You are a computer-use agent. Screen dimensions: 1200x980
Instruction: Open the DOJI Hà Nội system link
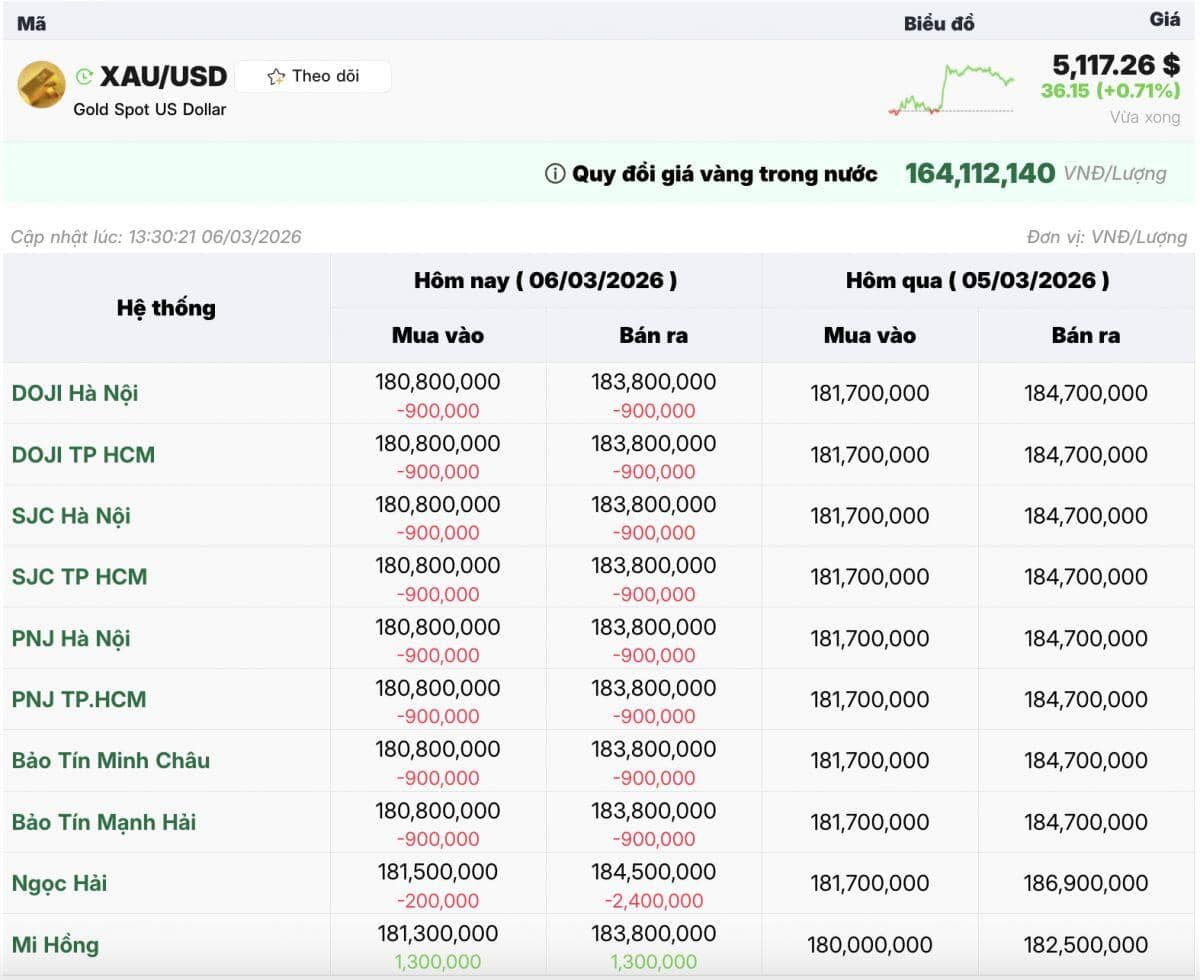(x=75, y=393)
